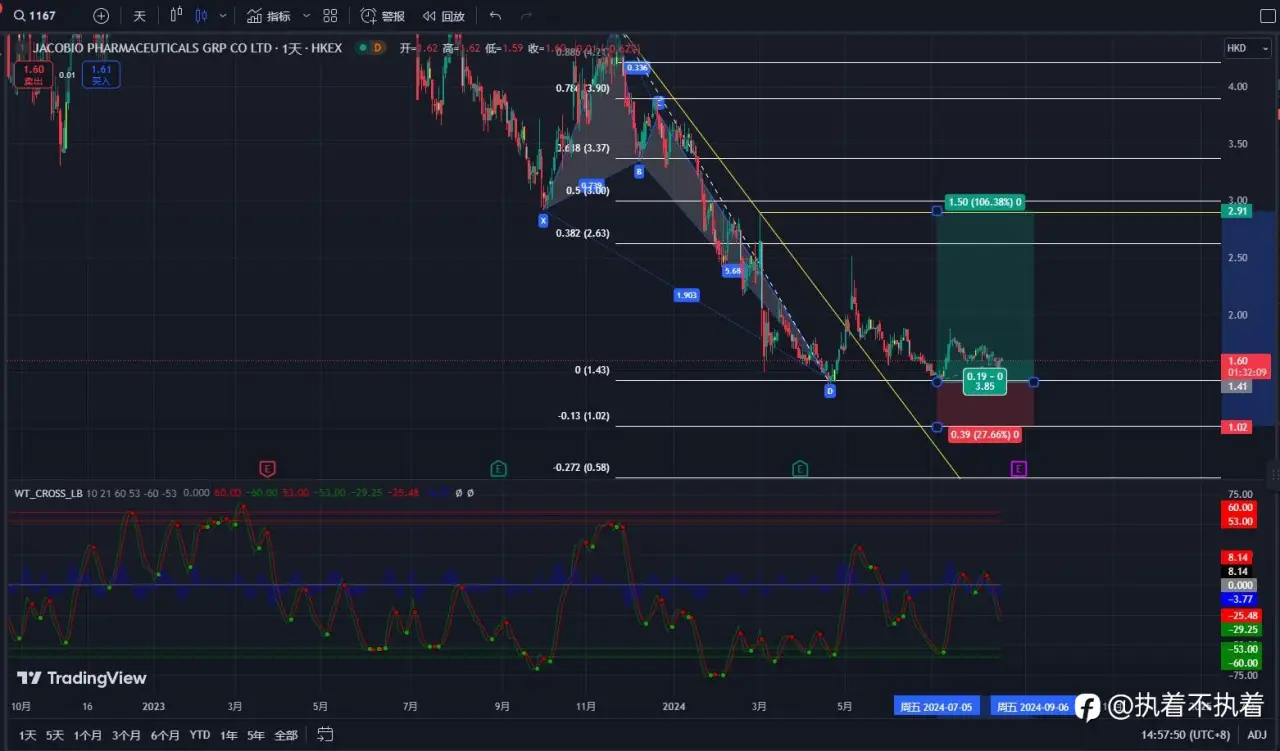Image resolution: width=1280 pixels, height=751 pixels.
Task: Toggle ADJ adjusted data setting
Action: tap(1257, 735)
